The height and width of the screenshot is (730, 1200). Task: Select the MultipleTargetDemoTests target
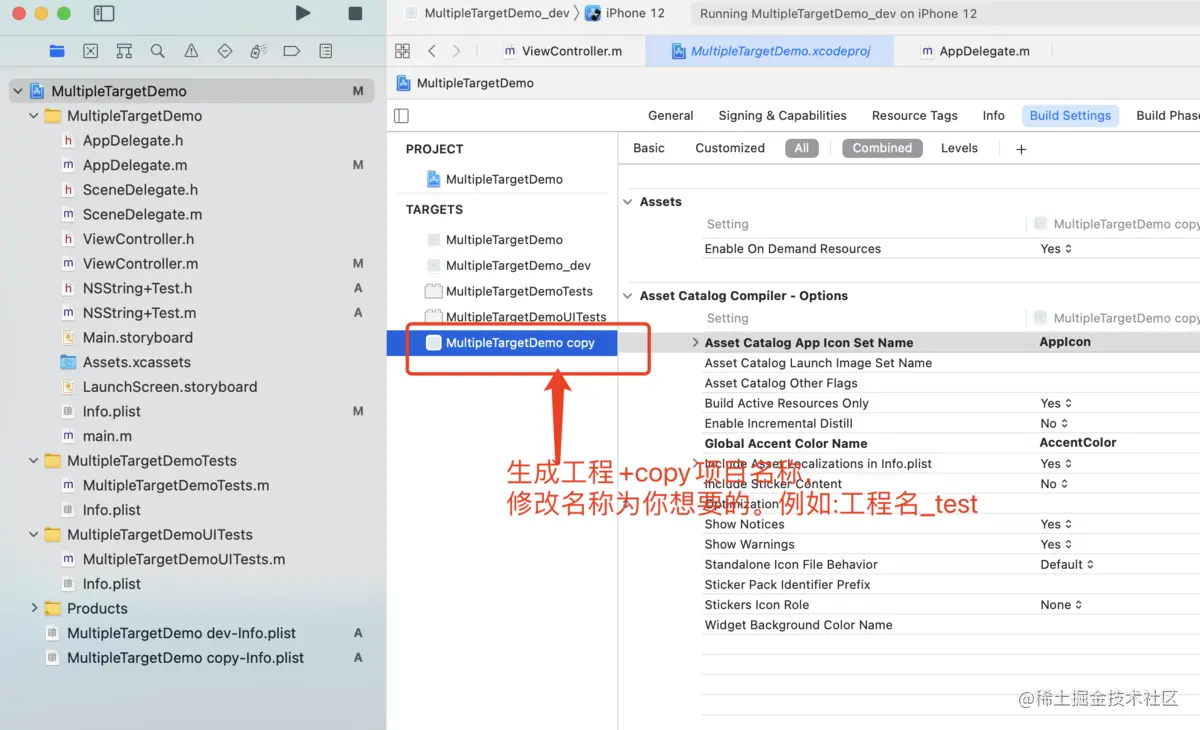tap(519, 291)
